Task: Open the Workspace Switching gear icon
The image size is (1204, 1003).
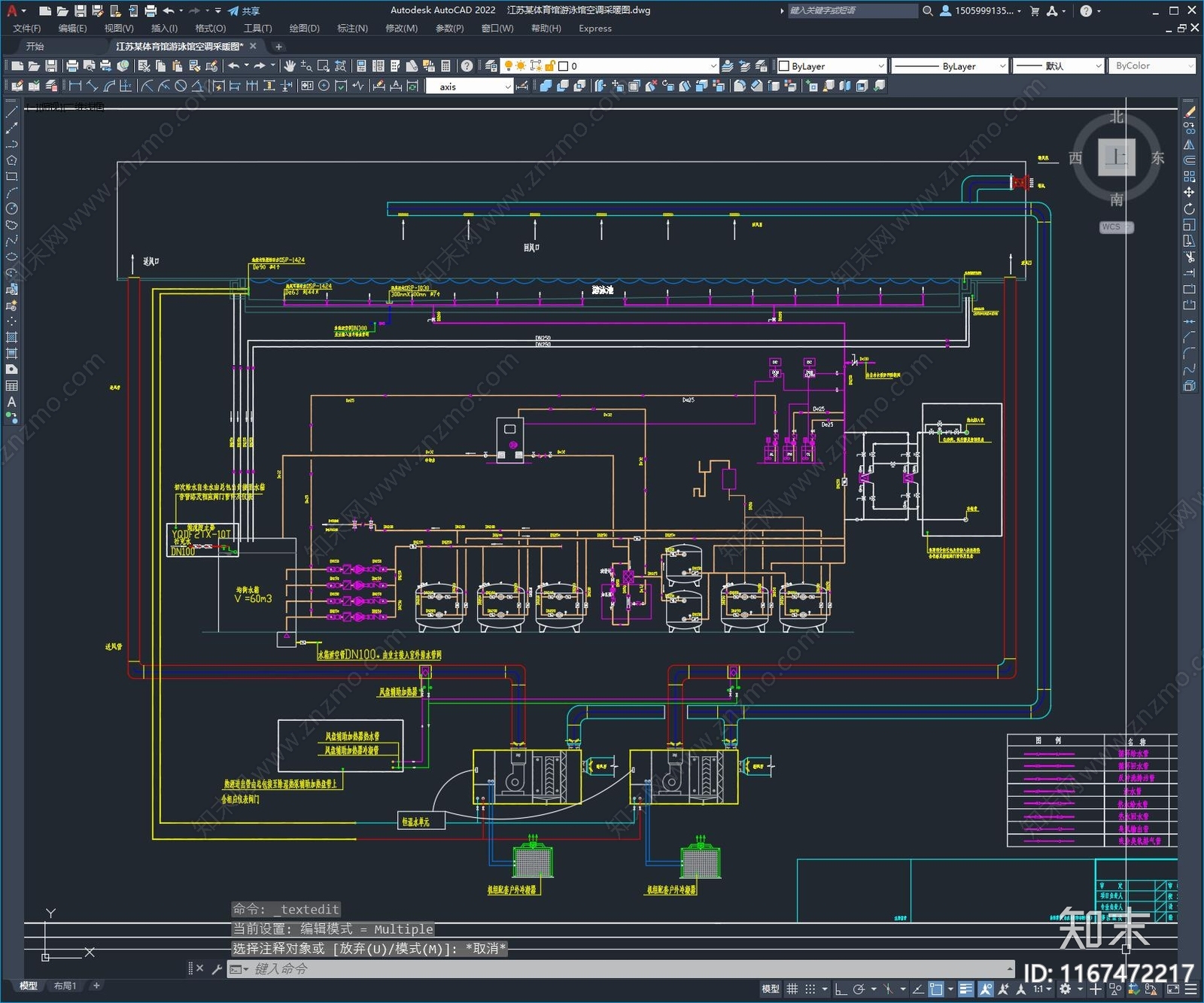Action: [x=1066, y=989]
